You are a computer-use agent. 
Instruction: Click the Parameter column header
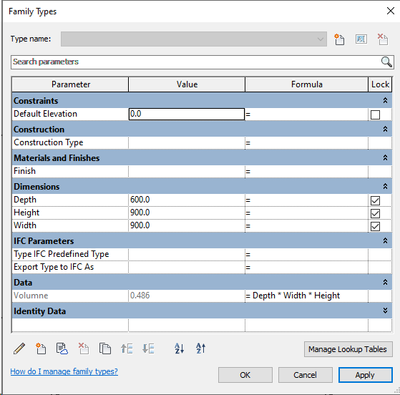pyautogui.click(x=70, y=84)
